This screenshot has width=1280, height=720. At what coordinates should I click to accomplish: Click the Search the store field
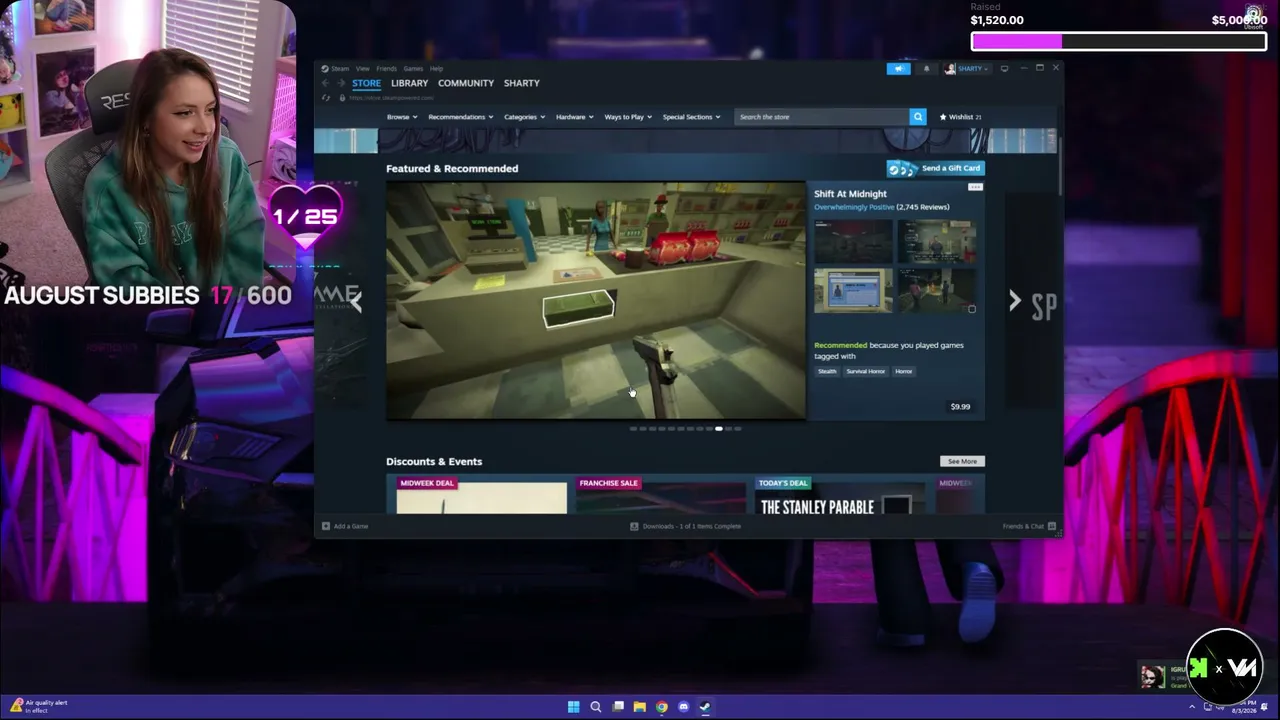click(822, 117)
